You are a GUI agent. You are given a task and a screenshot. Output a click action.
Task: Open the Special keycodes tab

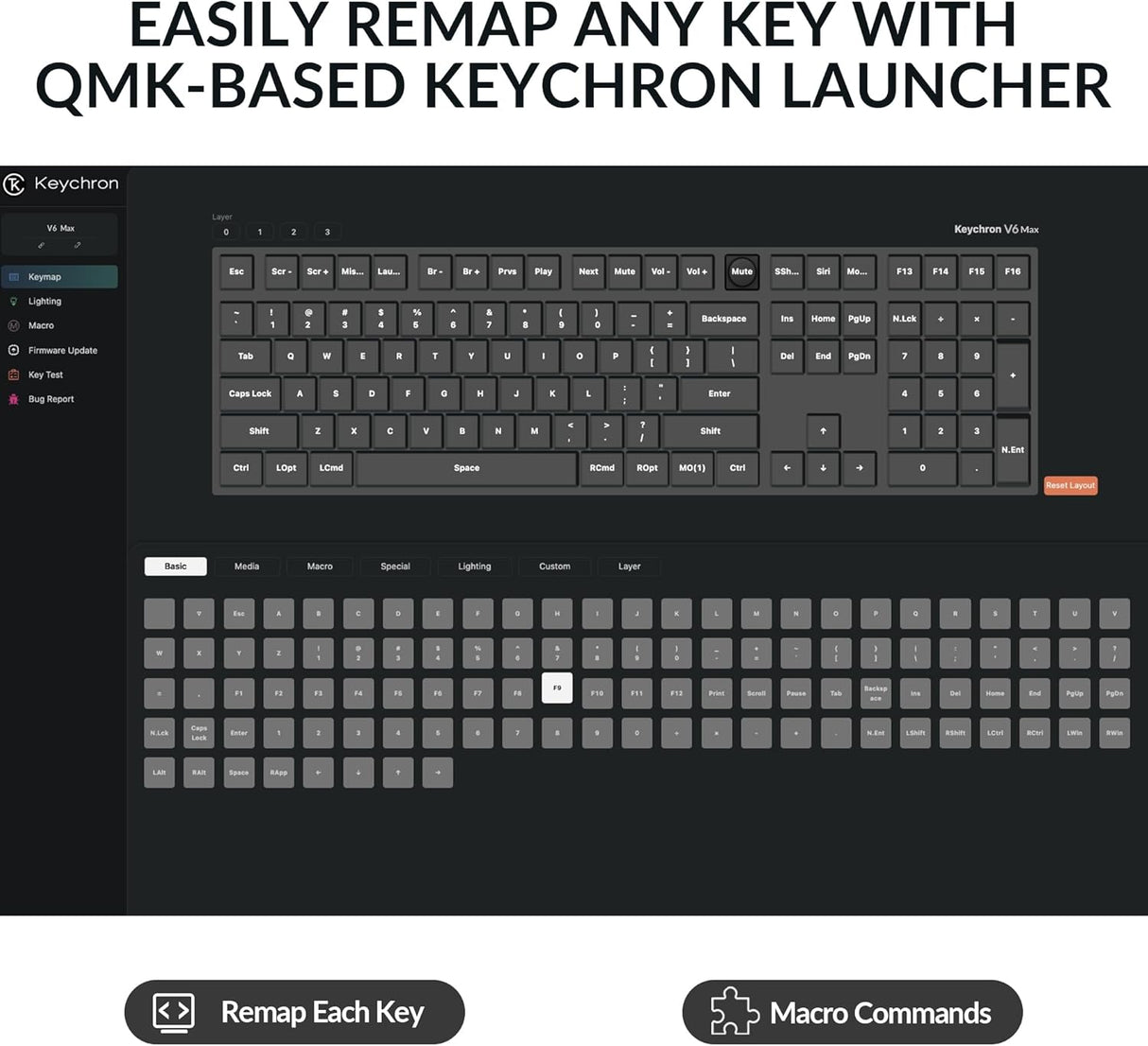coord(394,566)
